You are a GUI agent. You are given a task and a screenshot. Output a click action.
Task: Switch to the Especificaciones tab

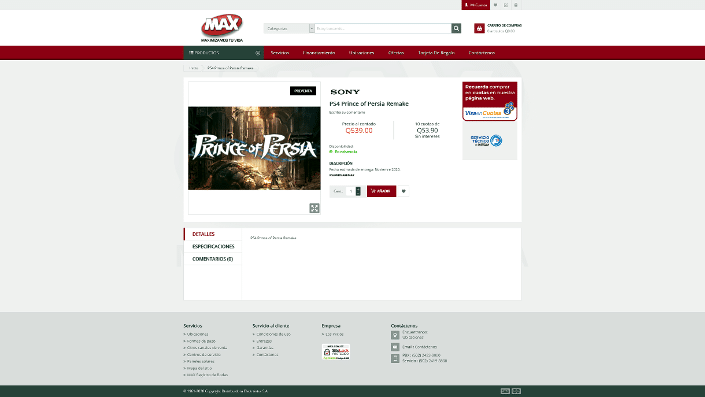pos(213,246)
